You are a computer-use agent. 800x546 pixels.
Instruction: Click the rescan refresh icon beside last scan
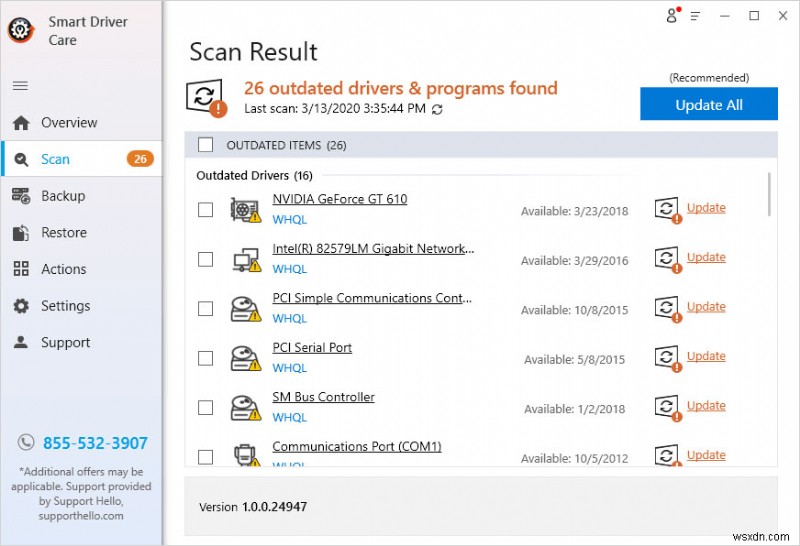click(437, 109)
